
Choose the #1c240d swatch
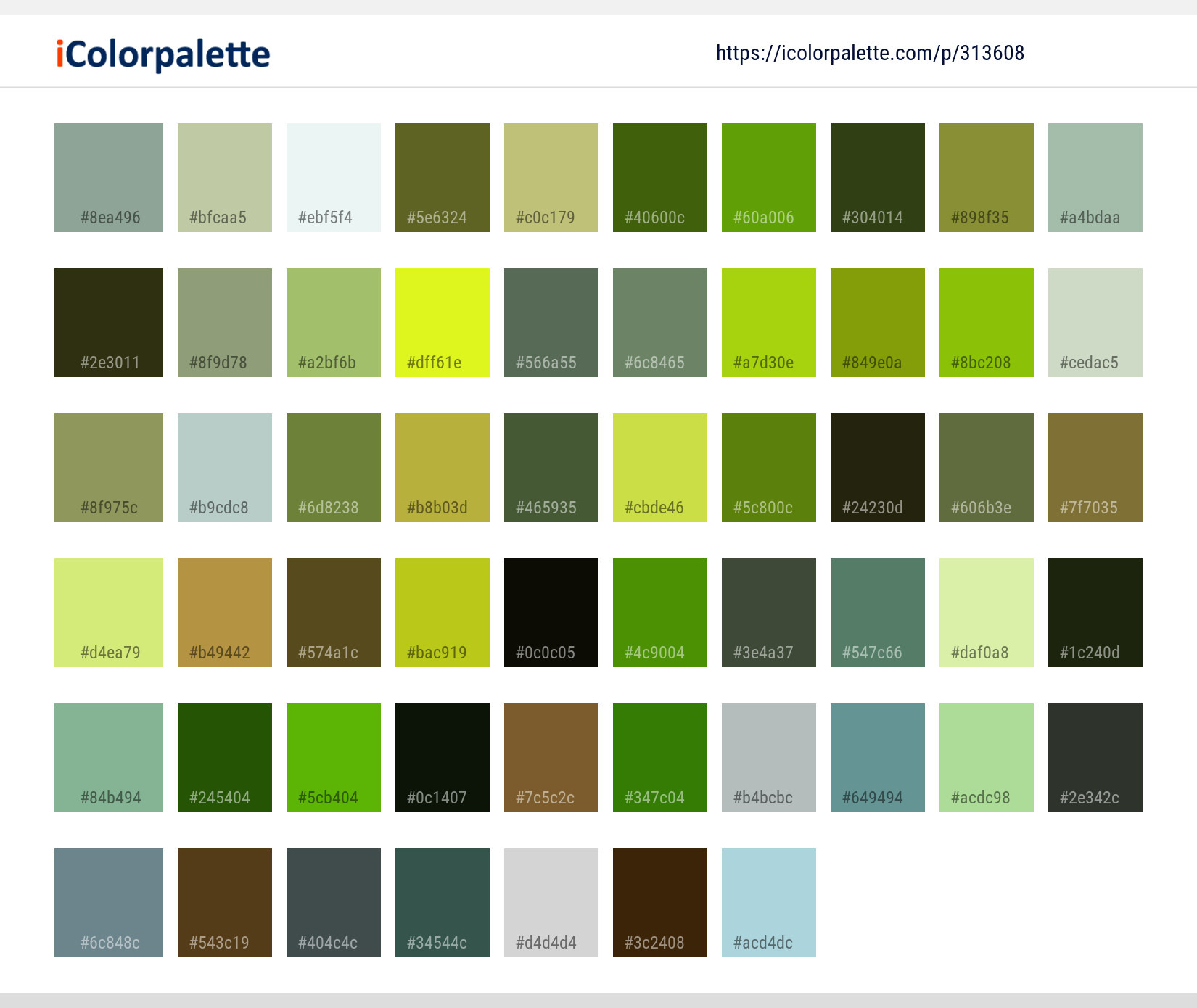coord(1095,613)
